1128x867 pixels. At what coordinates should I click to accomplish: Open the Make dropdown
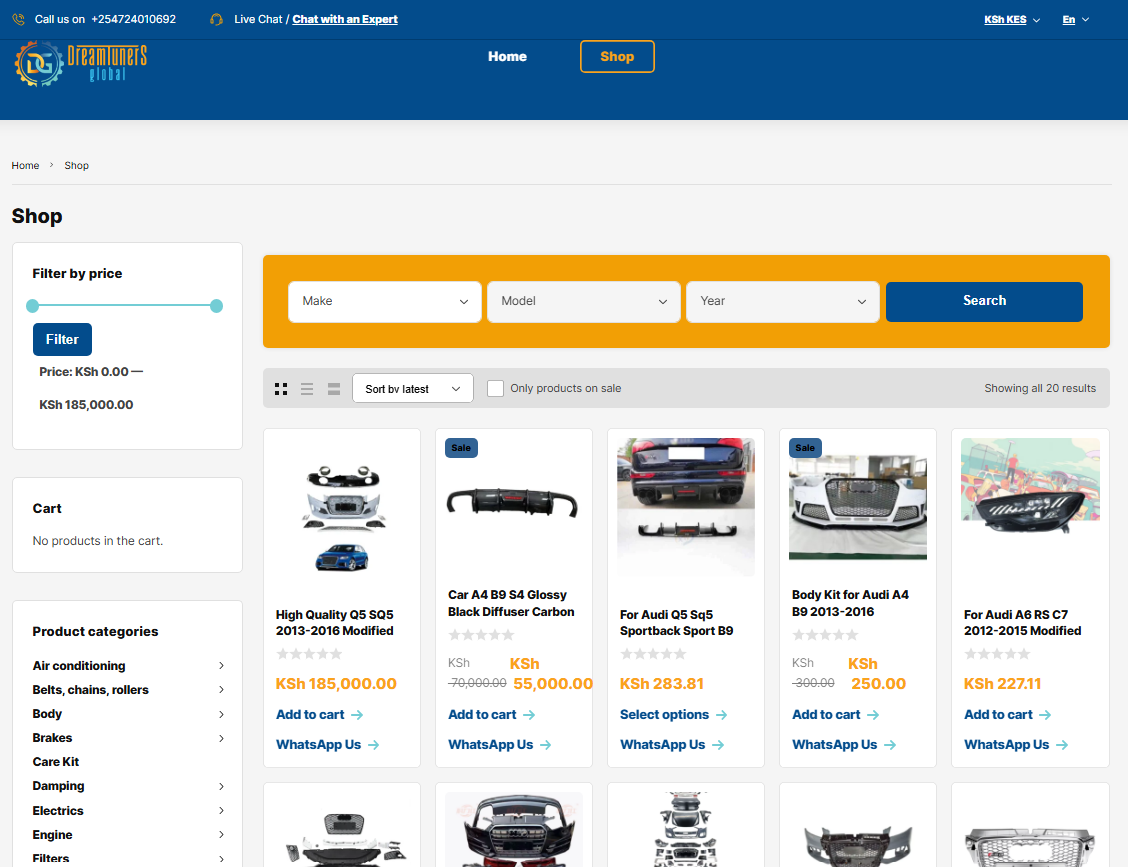[x=385, y=301]
